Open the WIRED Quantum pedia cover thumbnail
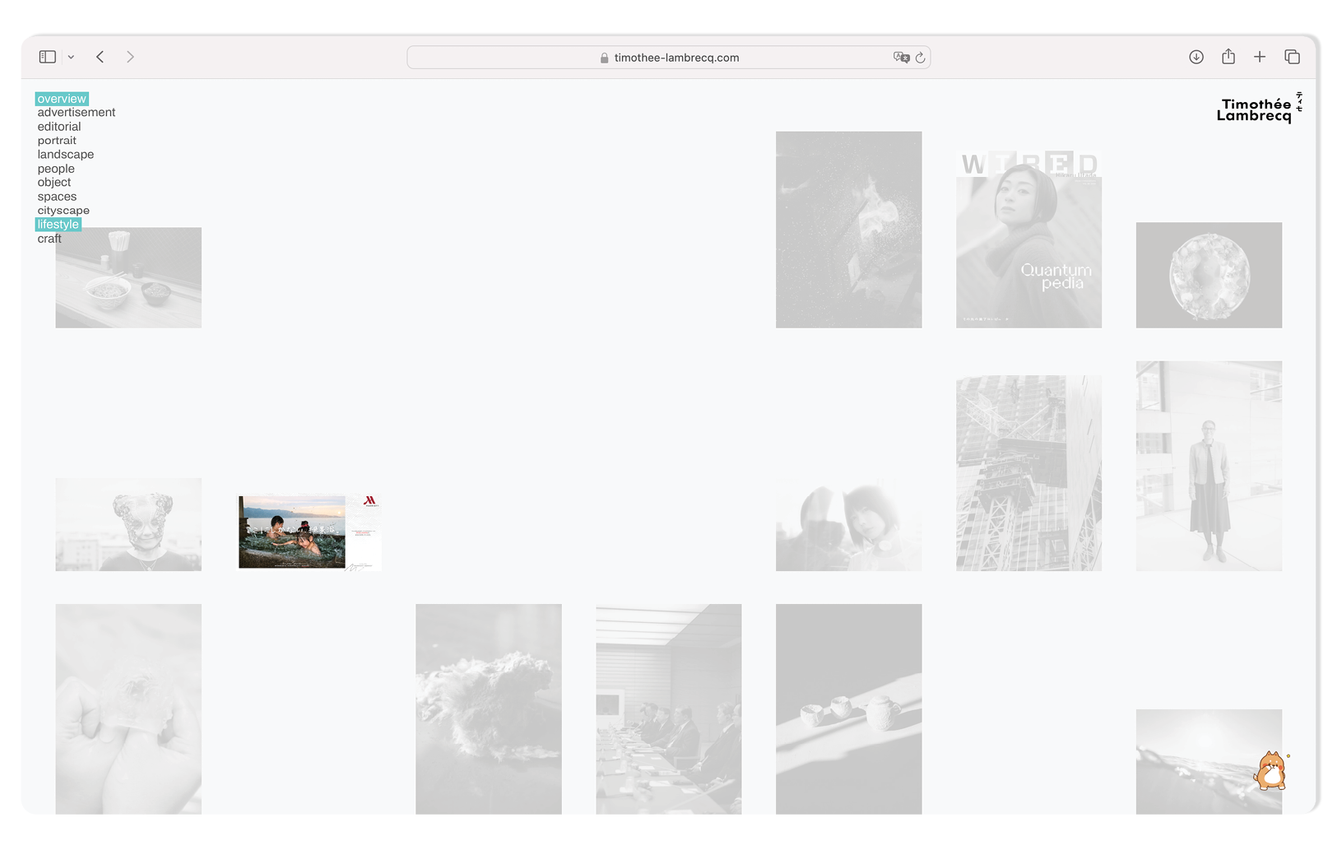This screenshot has width=1337, height=850. (x=1029, y=240)
